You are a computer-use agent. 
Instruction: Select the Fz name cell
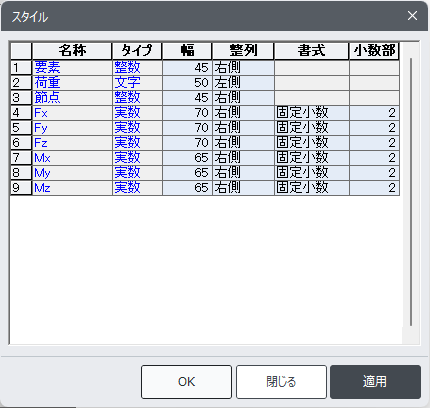tap(72, 143)
